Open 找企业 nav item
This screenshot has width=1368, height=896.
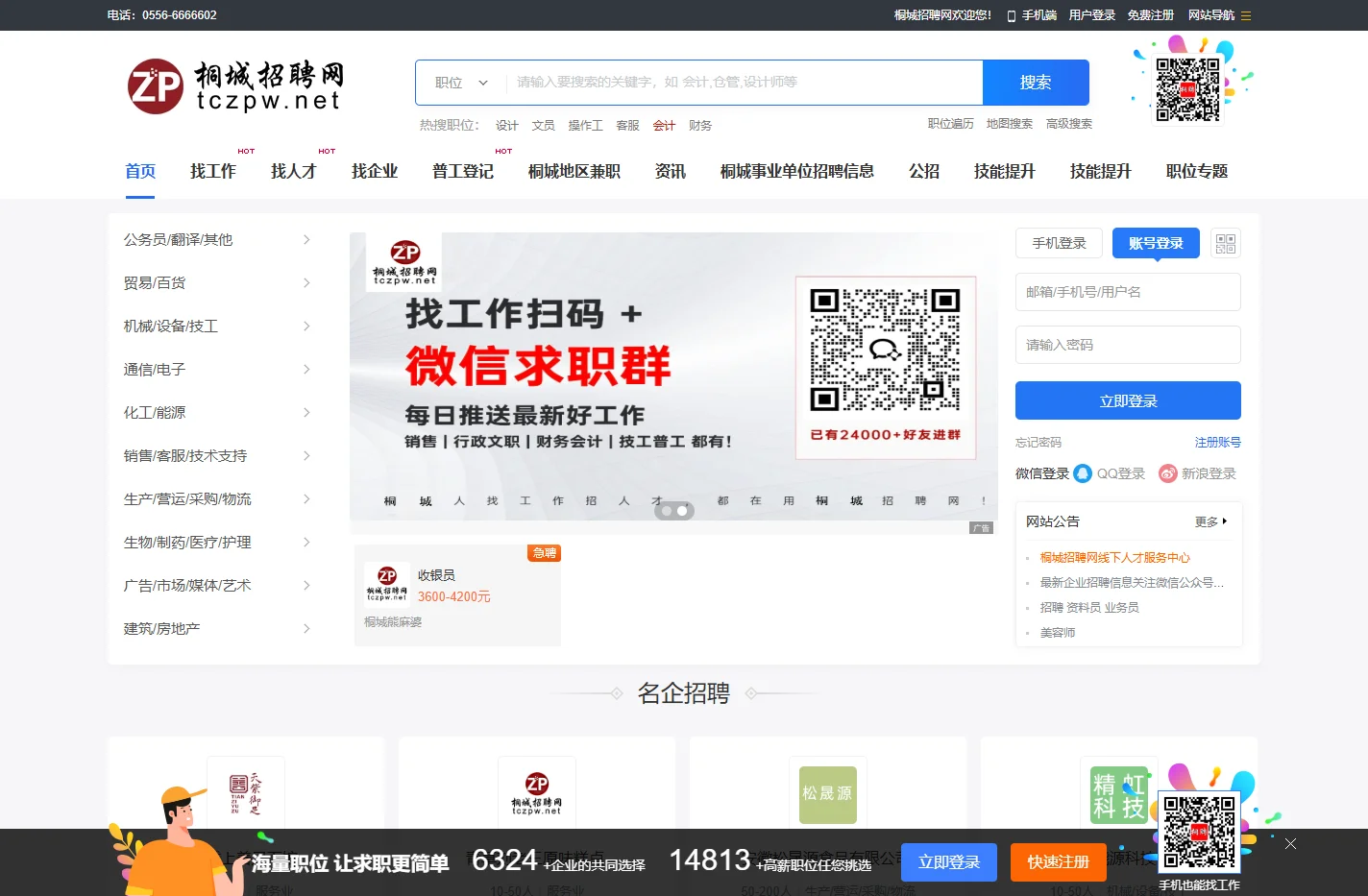pyautogui.click(x=375, y=171)
